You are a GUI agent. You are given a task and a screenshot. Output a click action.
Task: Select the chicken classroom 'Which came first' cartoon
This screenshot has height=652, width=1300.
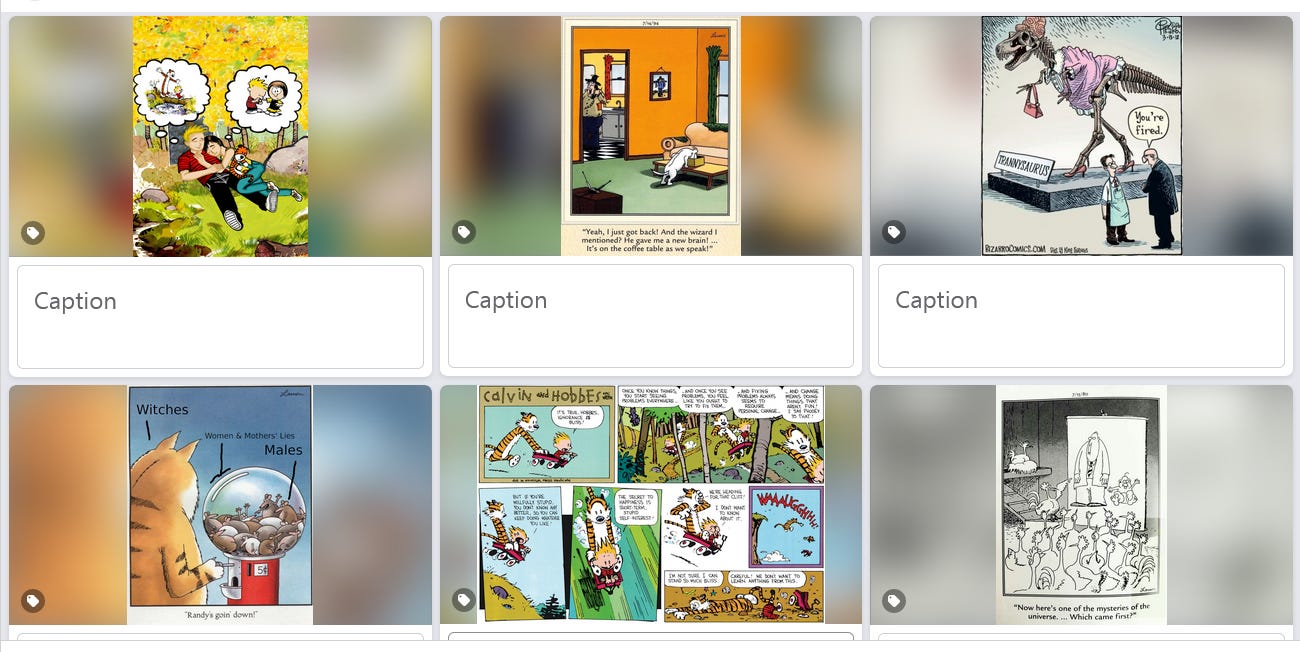click(x=1081, y=504)
